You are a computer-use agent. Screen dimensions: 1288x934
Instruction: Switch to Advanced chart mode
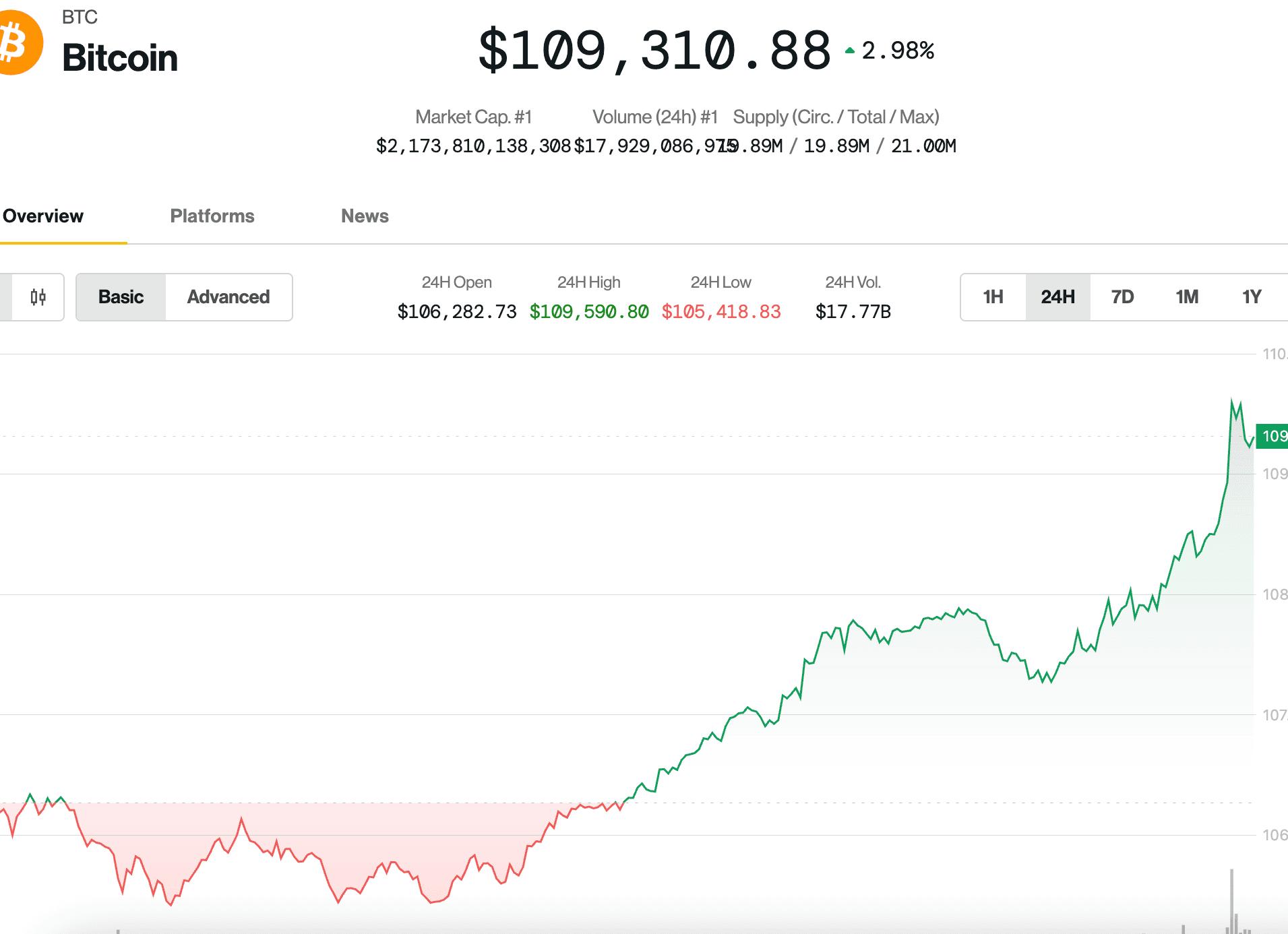point(228,297)
